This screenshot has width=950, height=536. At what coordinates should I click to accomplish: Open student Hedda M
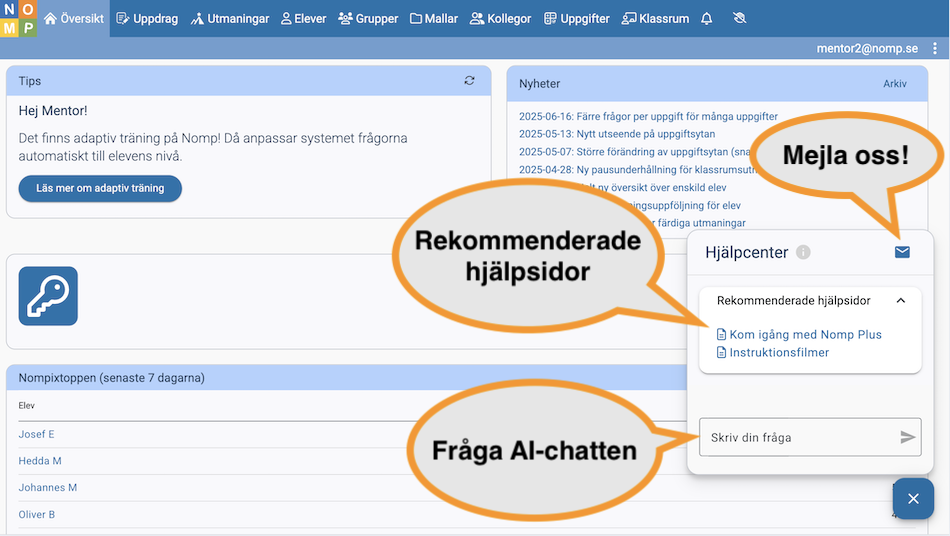[40, 461]
